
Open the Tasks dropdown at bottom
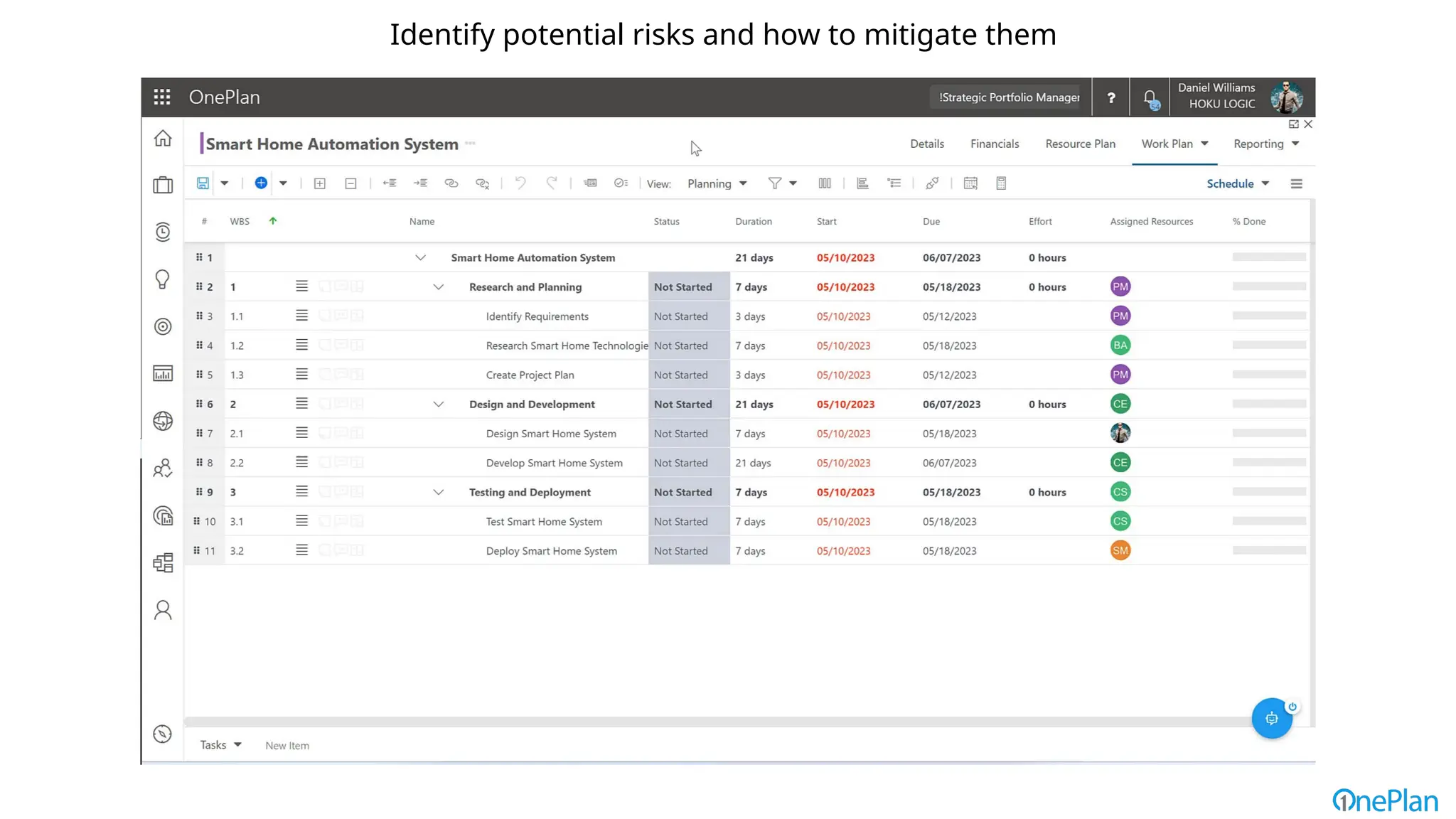pyautogui.click(x=220, y=745)
